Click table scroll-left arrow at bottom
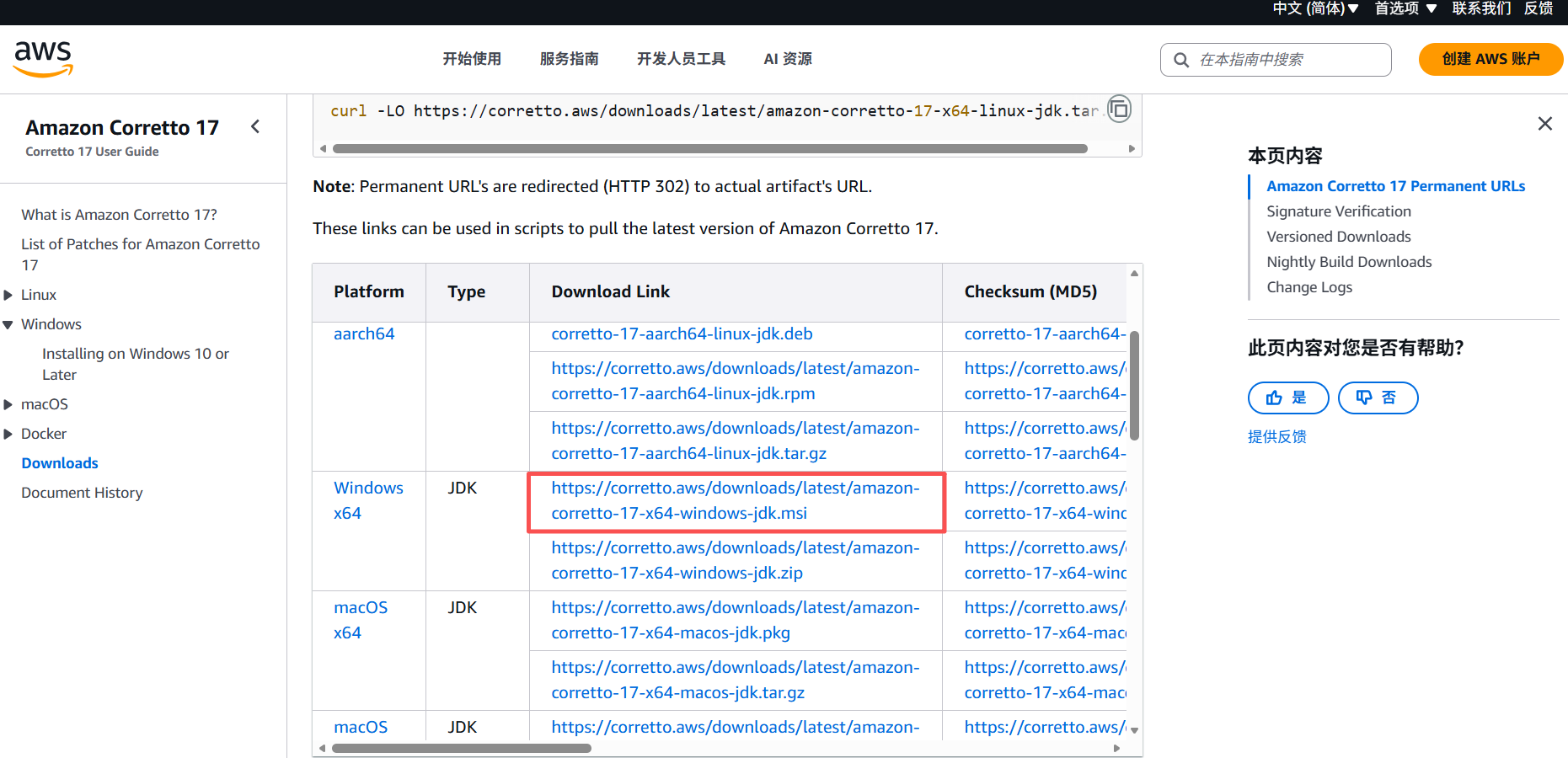1568x758 pixels. 323,748
